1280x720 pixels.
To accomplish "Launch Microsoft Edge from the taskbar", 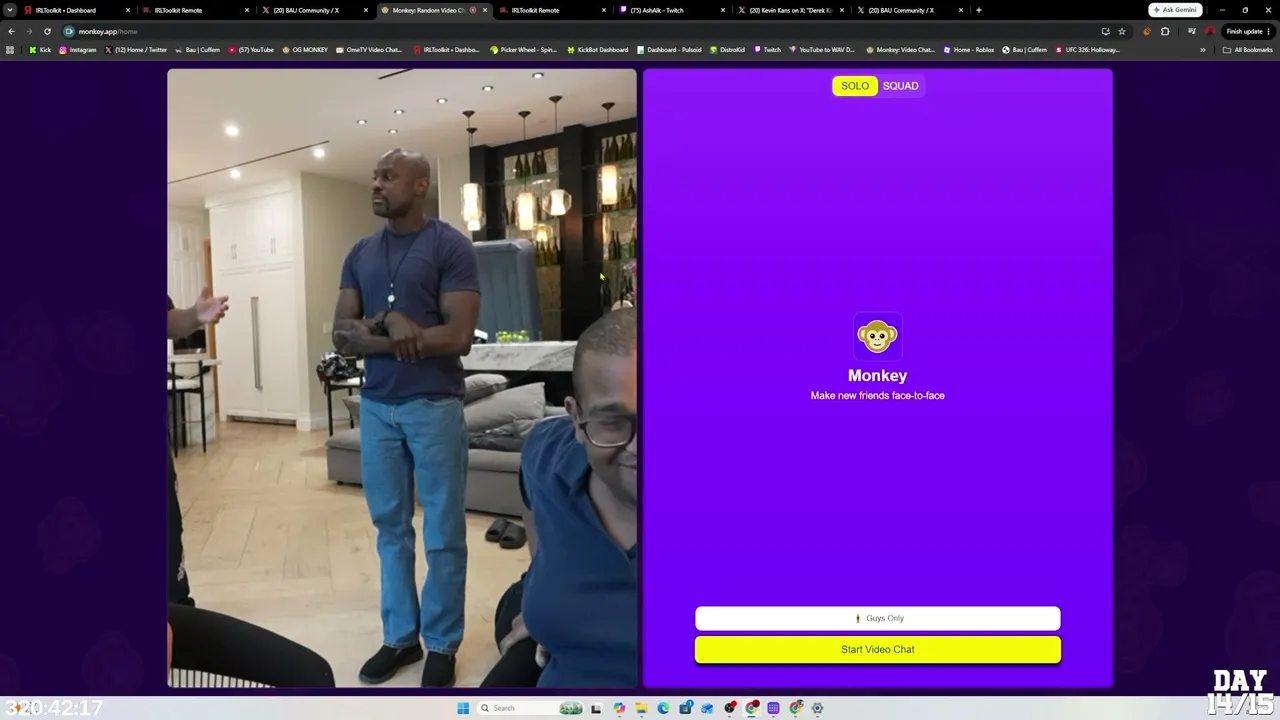I will tap(663, 708).
